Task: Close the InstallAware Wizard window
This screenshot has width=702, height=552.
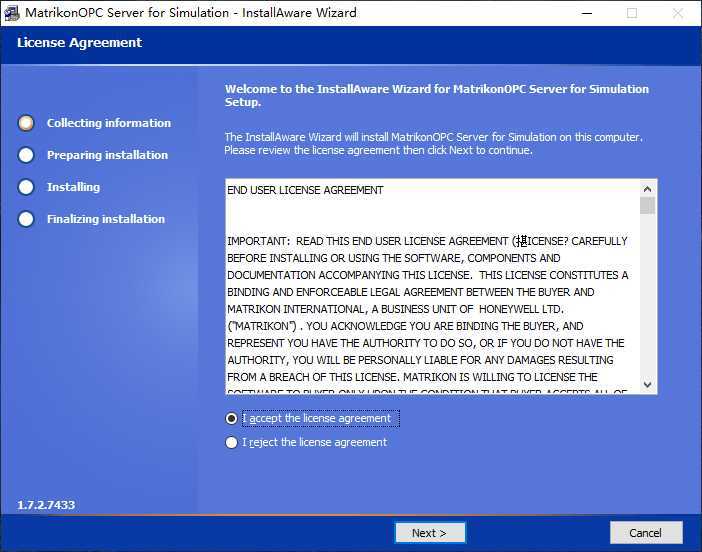Action: tap(678, 13)
